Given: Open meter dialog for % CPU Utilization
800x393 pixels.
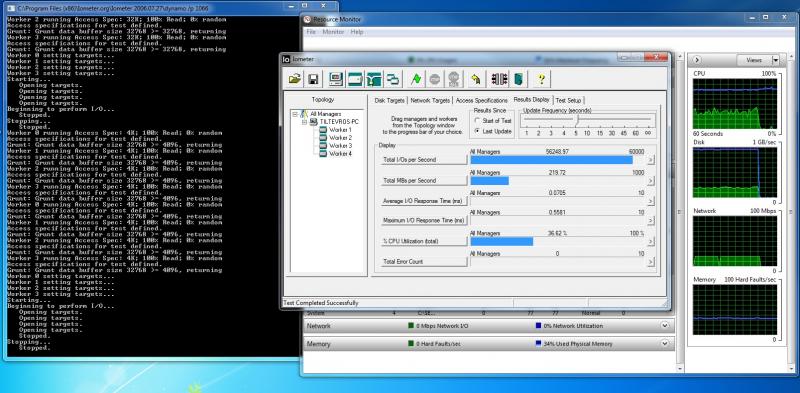Looking at the screenshot, I should [651, 241].
